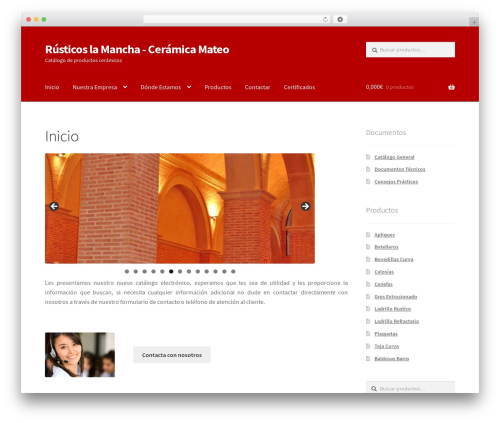Open the Contactar menu item
500x423 pixels.
[257, 87]
